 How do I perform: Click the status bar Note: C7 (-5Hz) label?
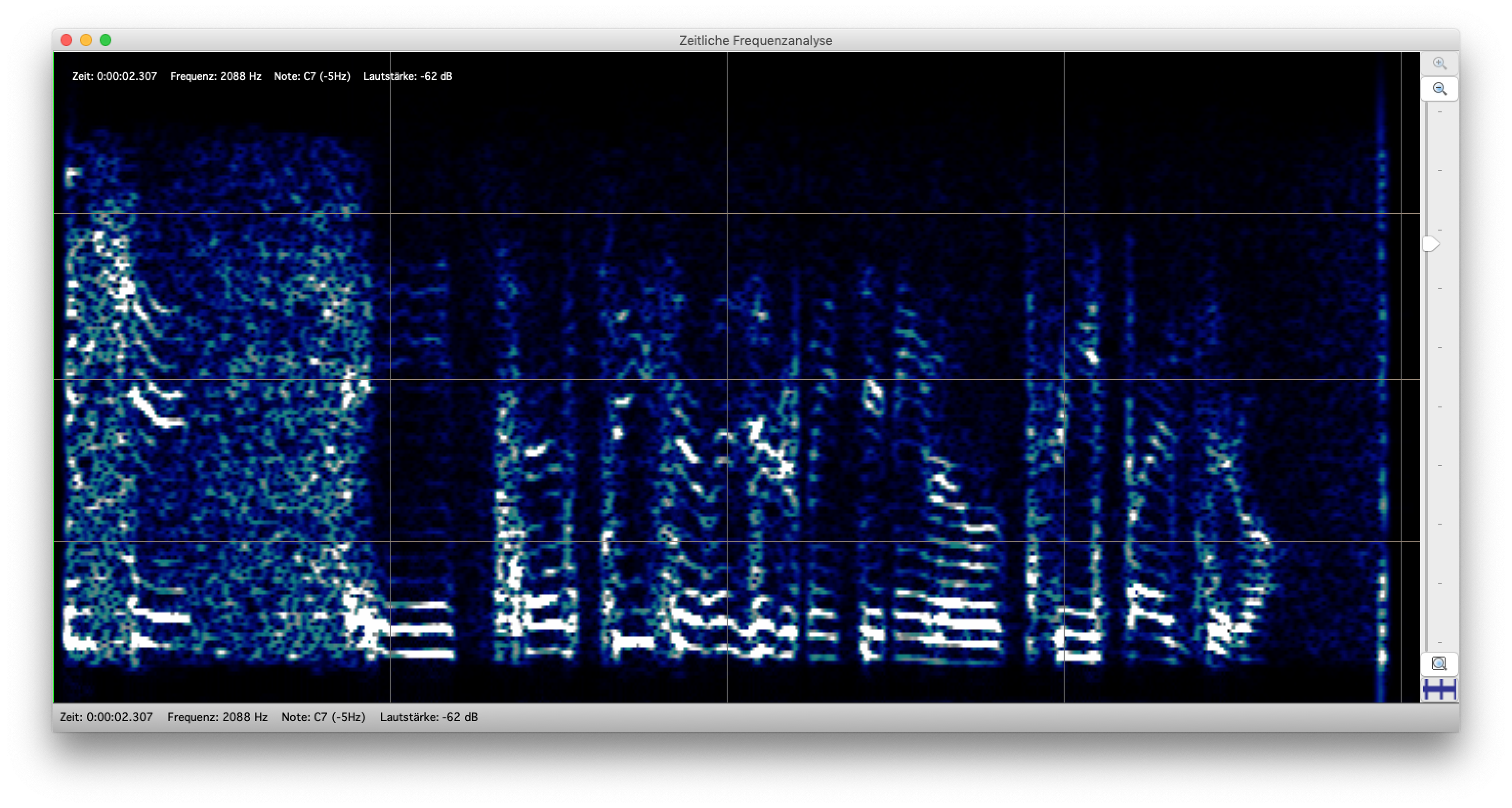pos(323,717)
